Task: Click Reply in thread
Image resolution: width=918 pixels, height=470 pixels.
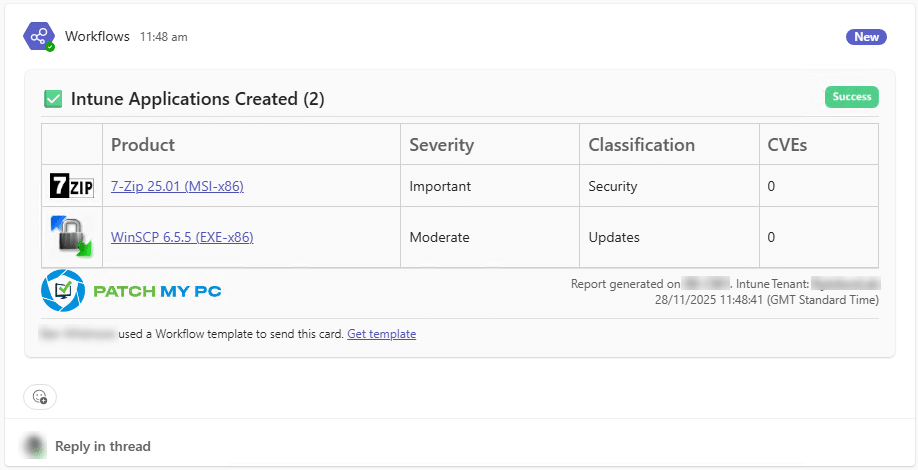Action: click(102, 446)
